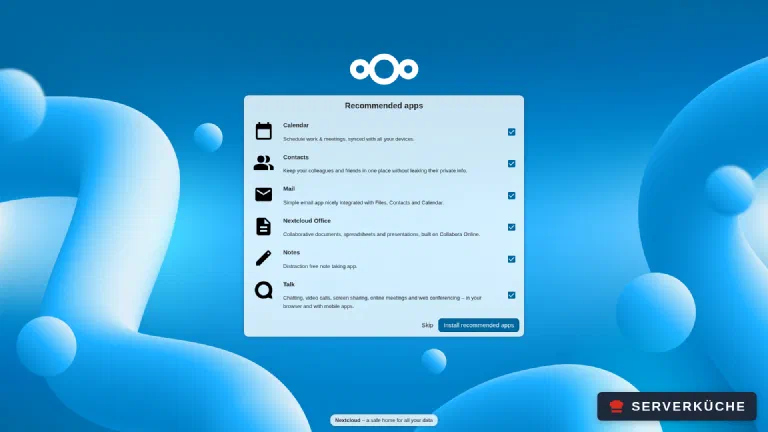The image size is (768, 432).
Task: Click 'Chatting, video calls' description text
Action: pos(382,302)
